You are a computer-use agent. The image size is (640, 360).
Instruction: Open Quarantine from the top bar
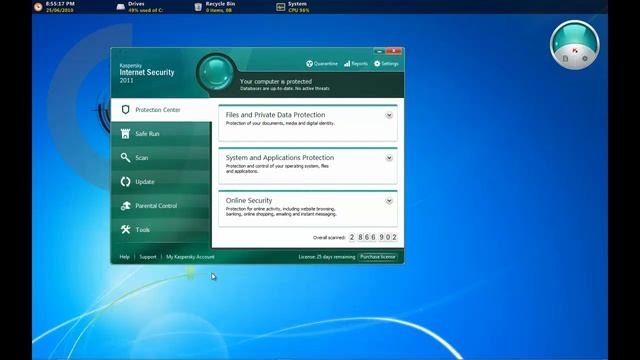322,64
